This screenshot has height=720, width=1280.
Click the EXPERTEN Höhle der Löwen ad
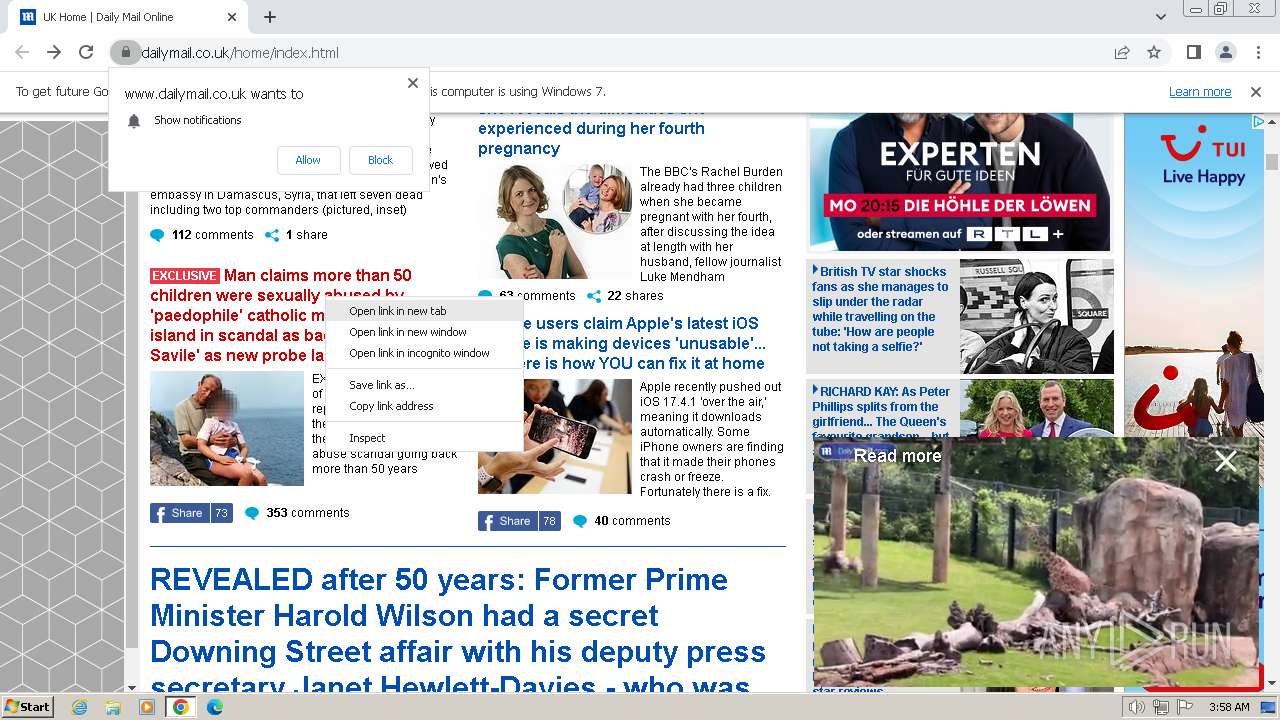pos(960,182)
